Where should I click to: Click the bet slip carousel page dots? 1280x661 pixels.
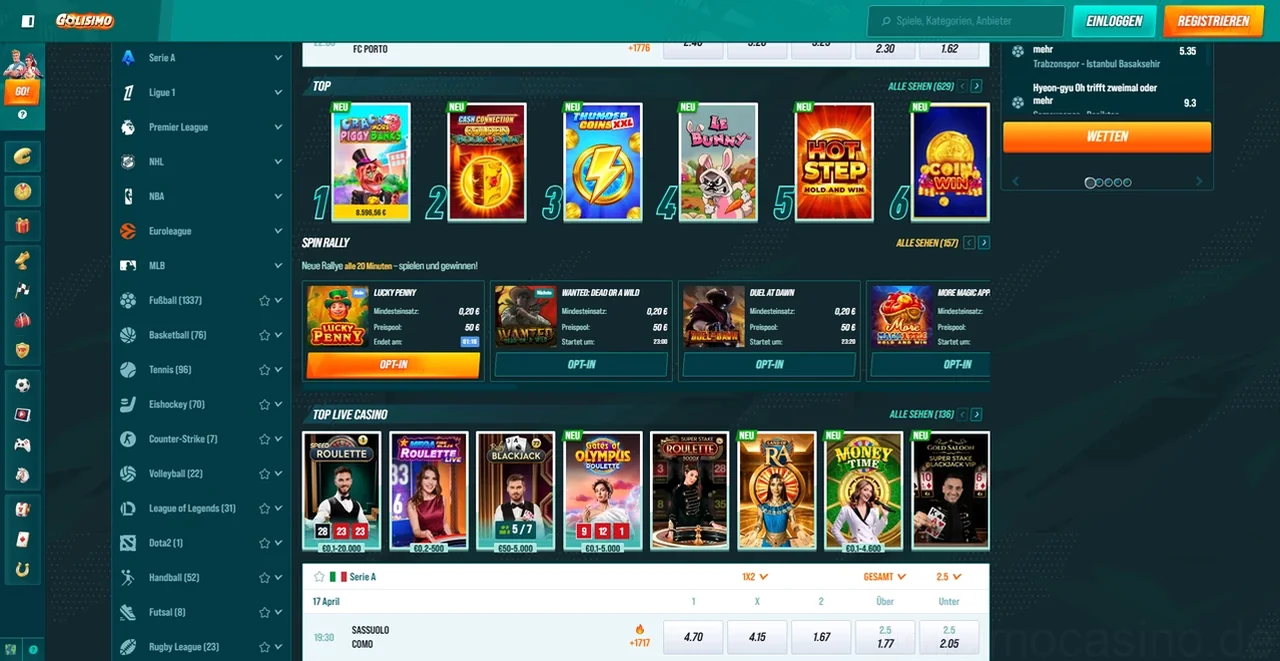point(1108,183)
